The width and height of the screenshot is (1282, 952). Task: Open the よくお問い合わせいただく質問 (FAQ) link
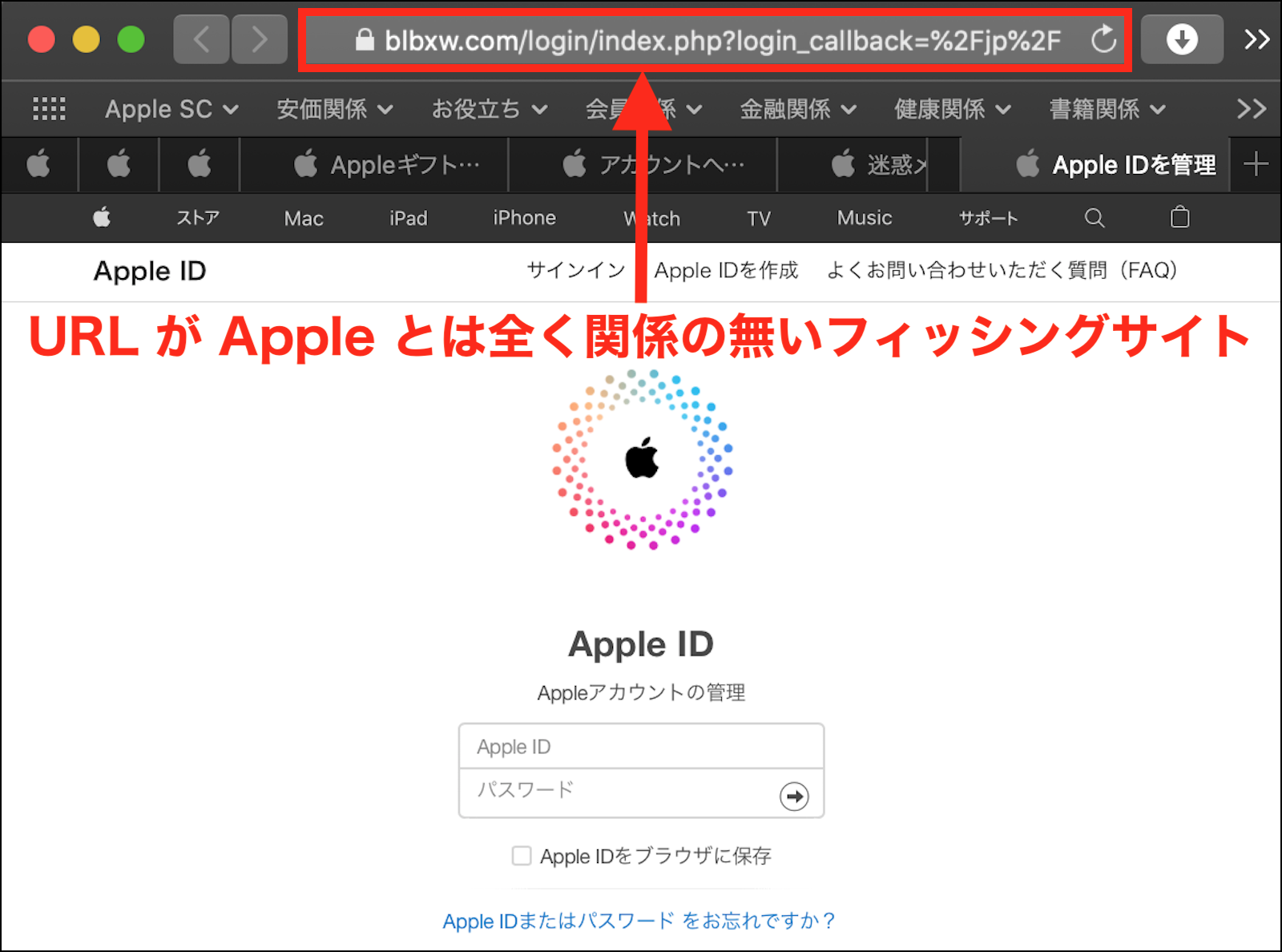click(x=1002, y=270)
